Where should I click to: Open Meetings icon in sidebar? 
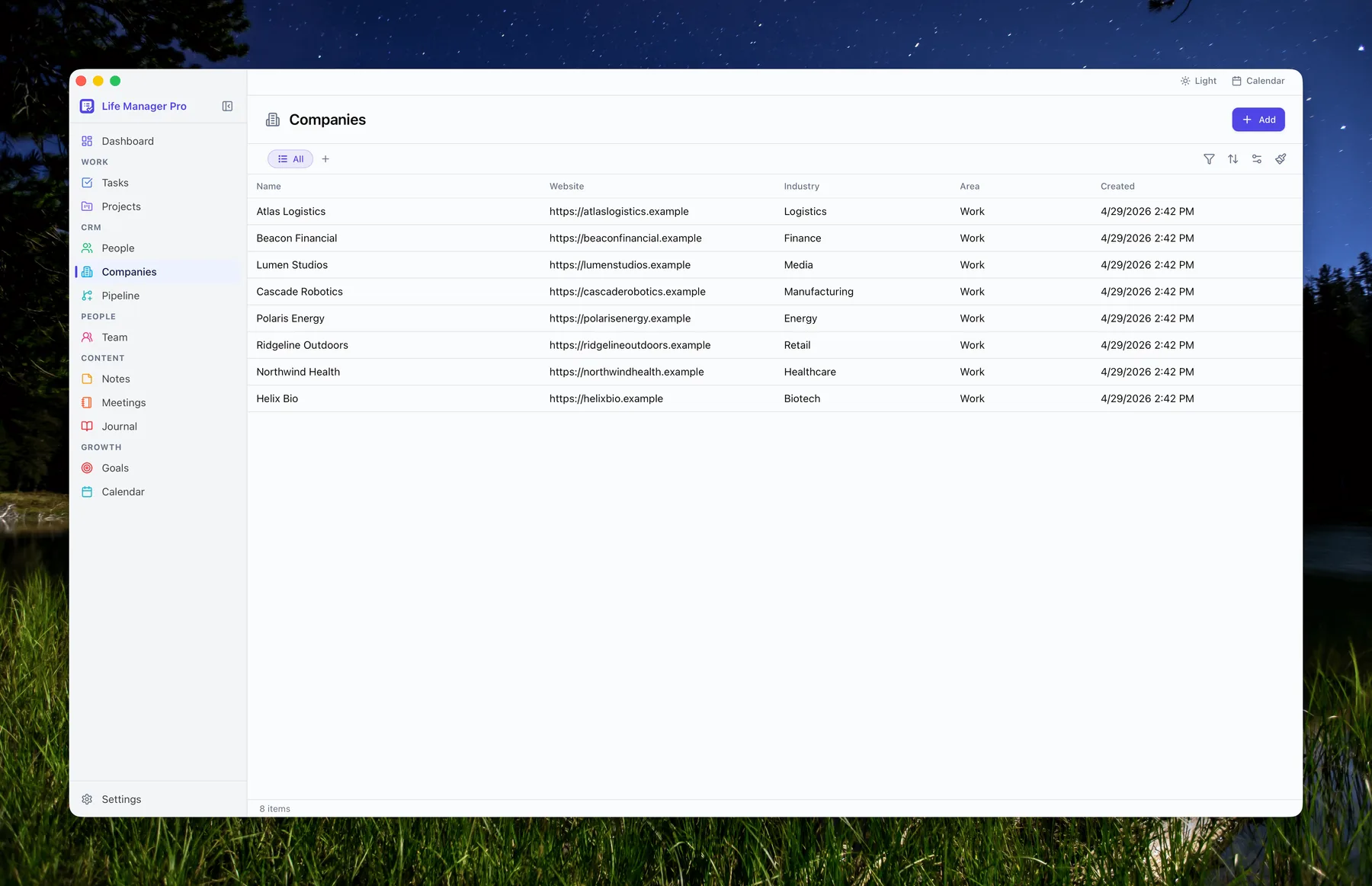pyautogui.click(x=87, y=402)
